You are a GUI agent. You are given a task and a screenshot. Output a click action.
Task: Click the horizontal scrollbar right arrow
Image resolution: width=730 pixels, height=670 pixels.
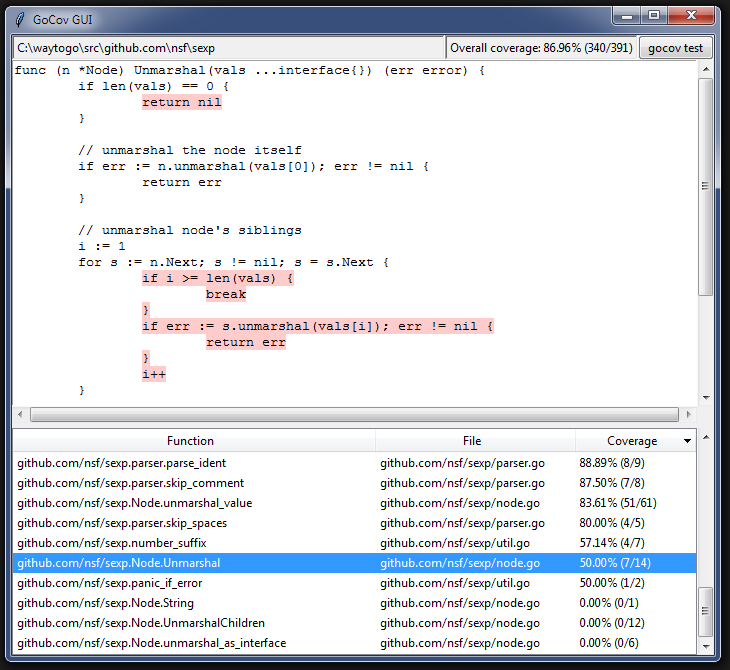point(687,414)
